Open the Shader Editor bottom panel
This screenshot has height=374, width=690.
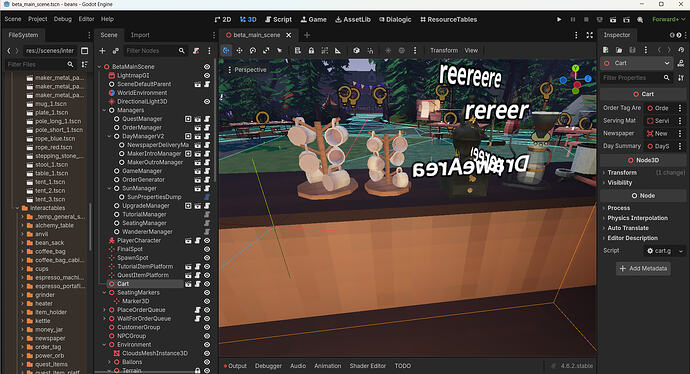tap(367, 366)
